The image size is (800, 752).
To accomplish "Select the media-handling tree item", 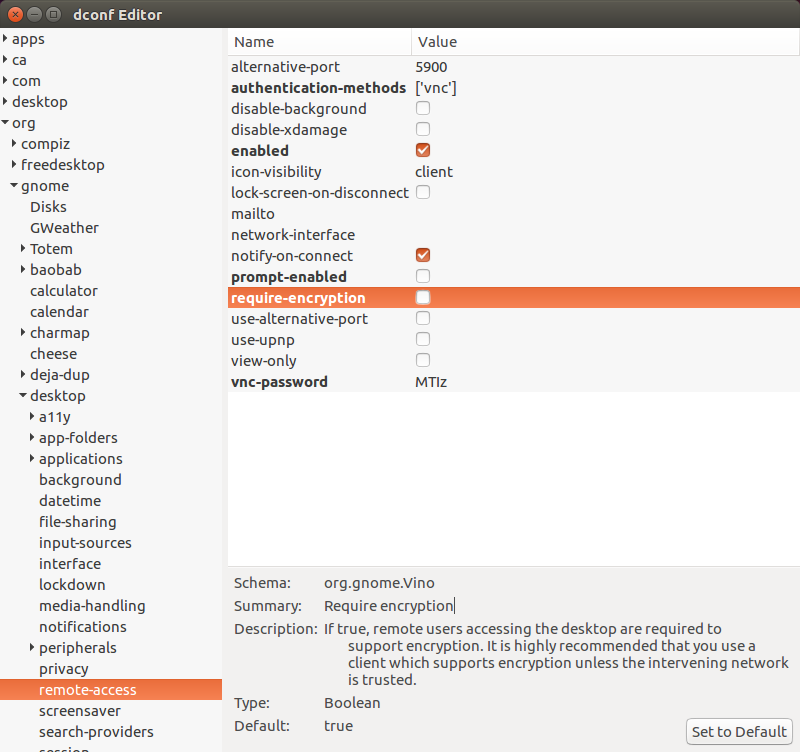I will (92, 606).
